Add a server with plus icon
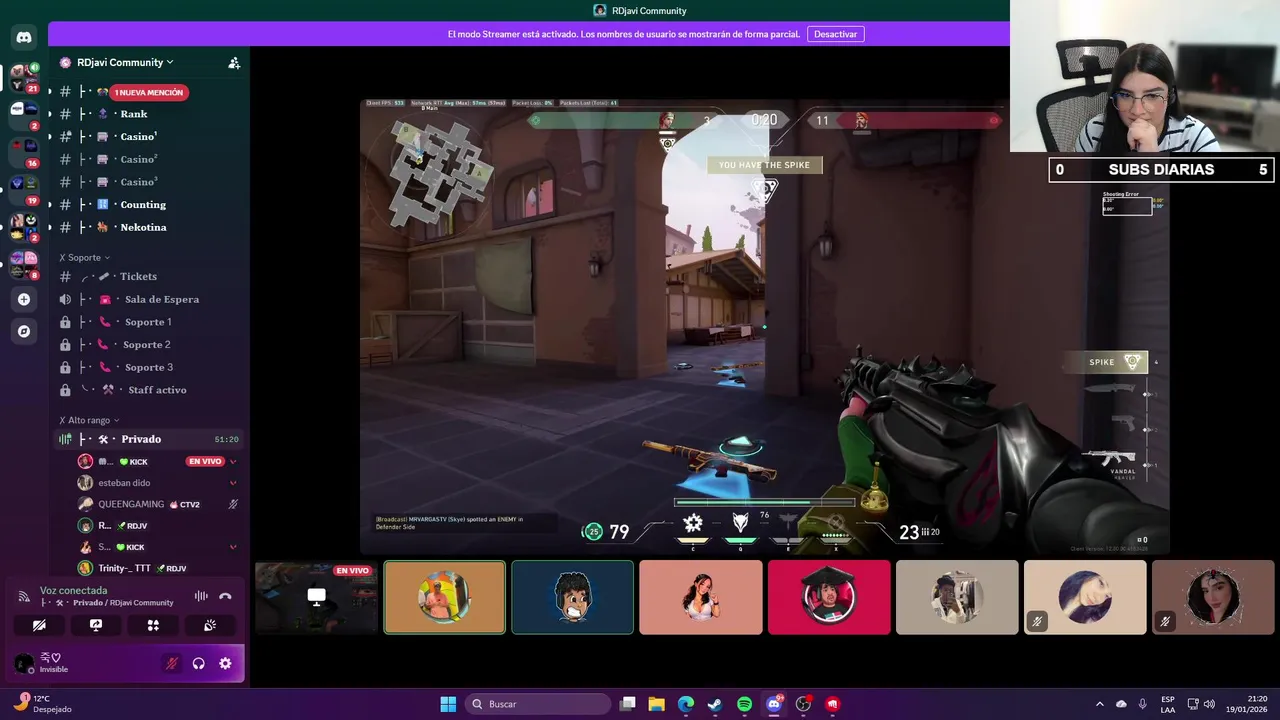The height and width of the screenshot is (720, 1280). point(24,299)
